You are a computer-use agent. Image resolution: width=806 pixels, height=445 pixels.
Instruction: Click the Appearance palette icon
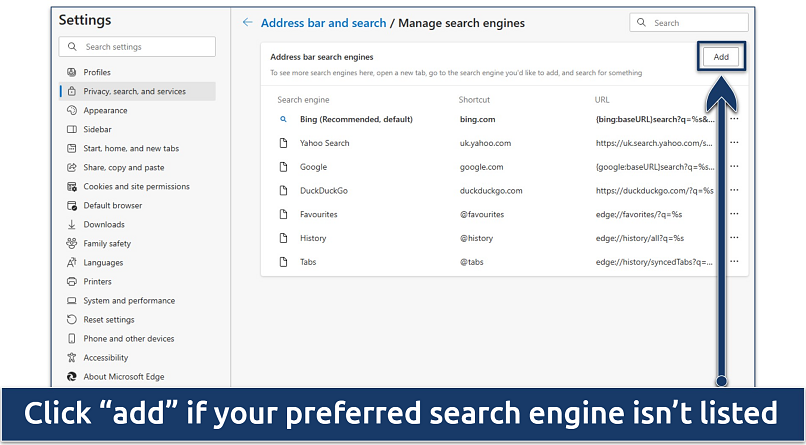[x=72, y=110]
